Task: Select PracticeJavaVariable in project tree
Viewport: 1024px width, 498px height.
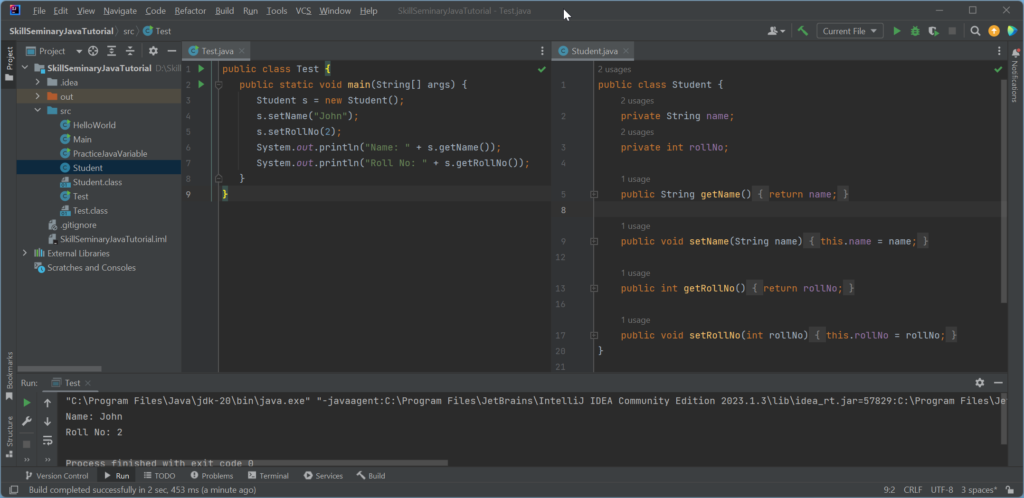Action: (110, 153)
